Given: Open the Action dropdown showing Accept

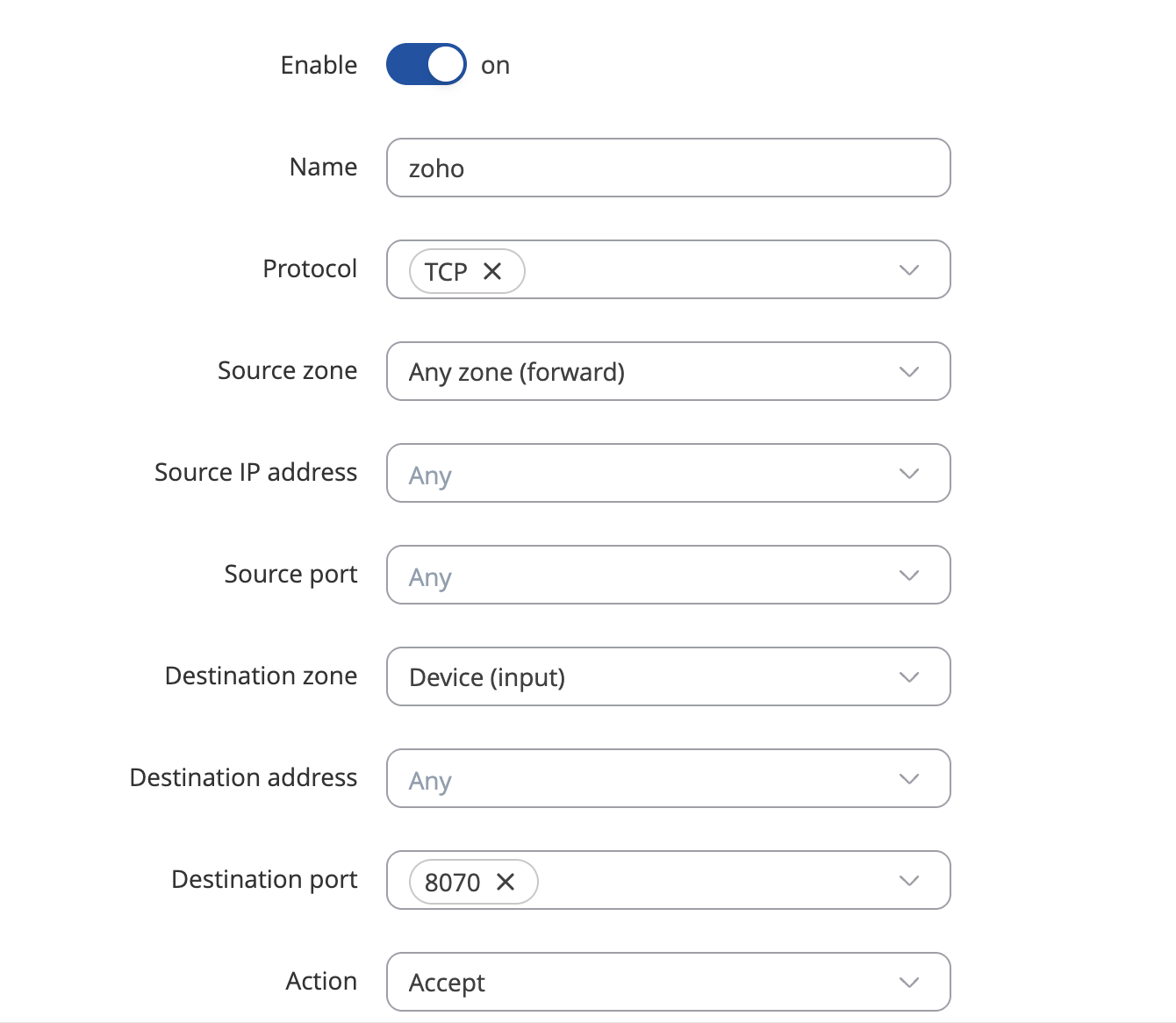Looking at the screenshot, I should tap(668, 982).
